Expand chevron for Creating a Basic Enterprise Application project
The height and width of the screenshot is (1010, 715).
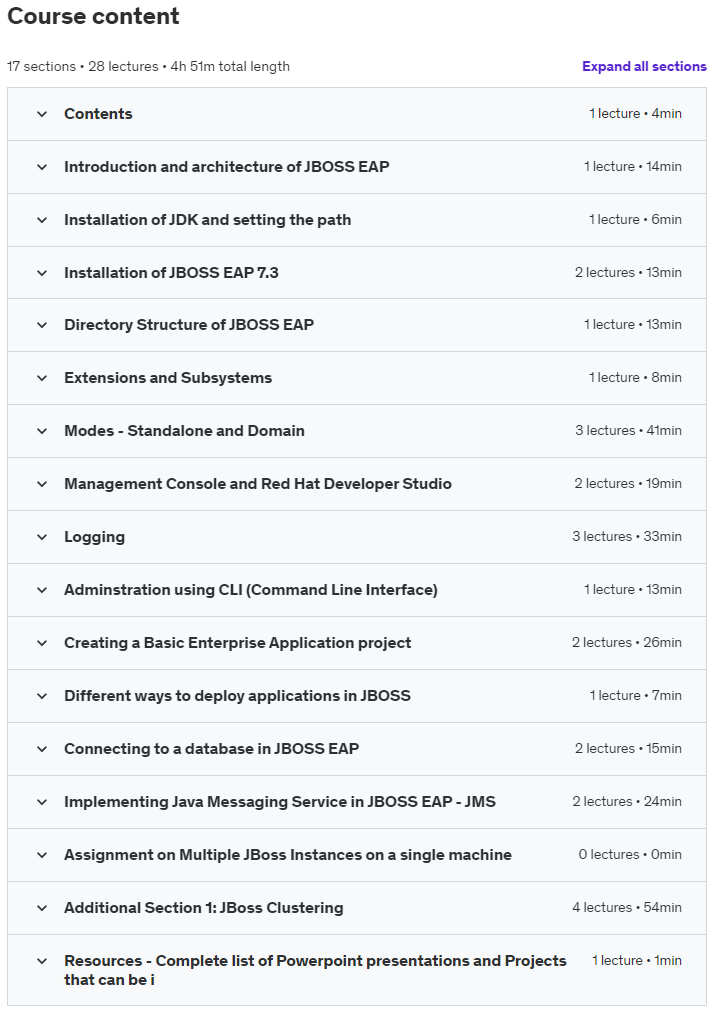coord(42,643)
